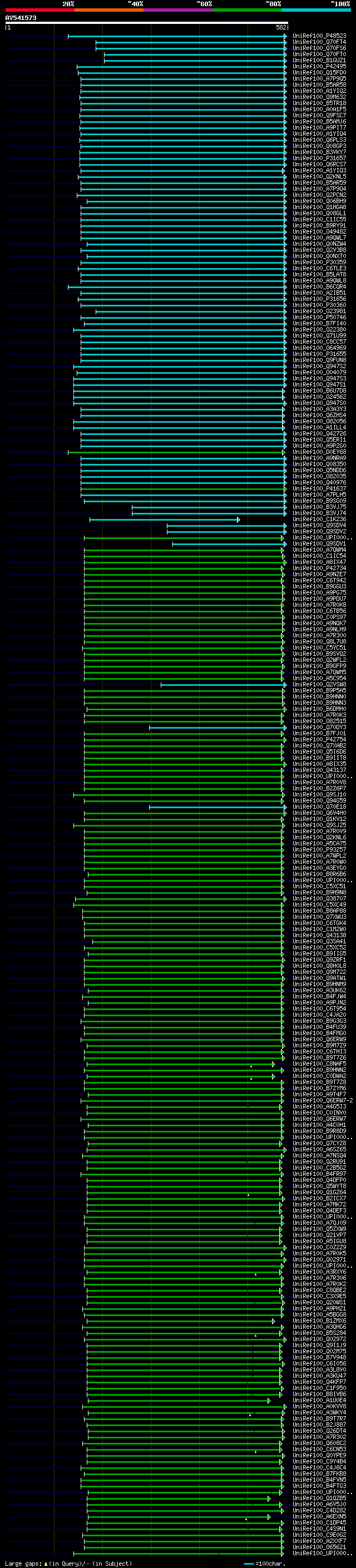Select hit label UniRef100_O04079
This screenshot has height=1568, width=356.
click(x=319, y=373)
